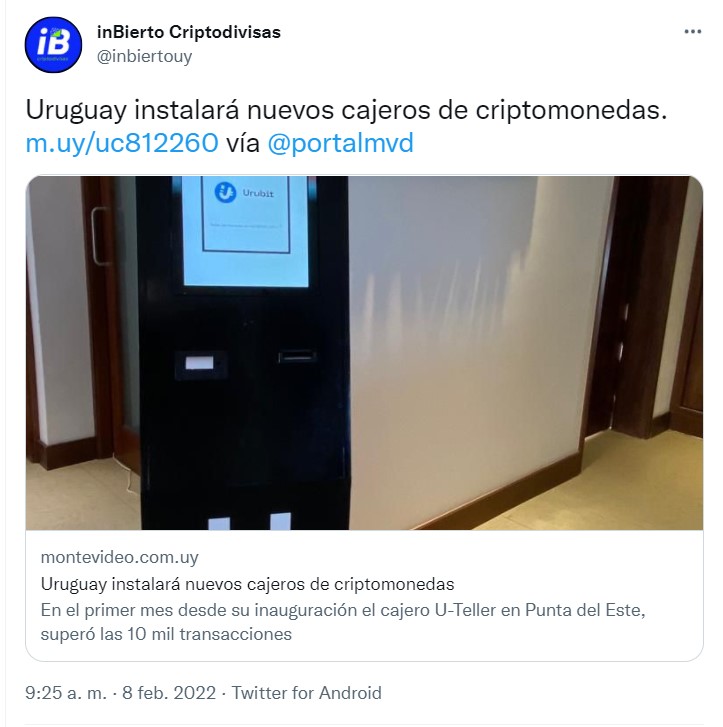Viewport: 723px width, 727px height.
Task: Click the inBierto Criptodivisas display name
Action: pyautogui.click(x=189, y=32)
